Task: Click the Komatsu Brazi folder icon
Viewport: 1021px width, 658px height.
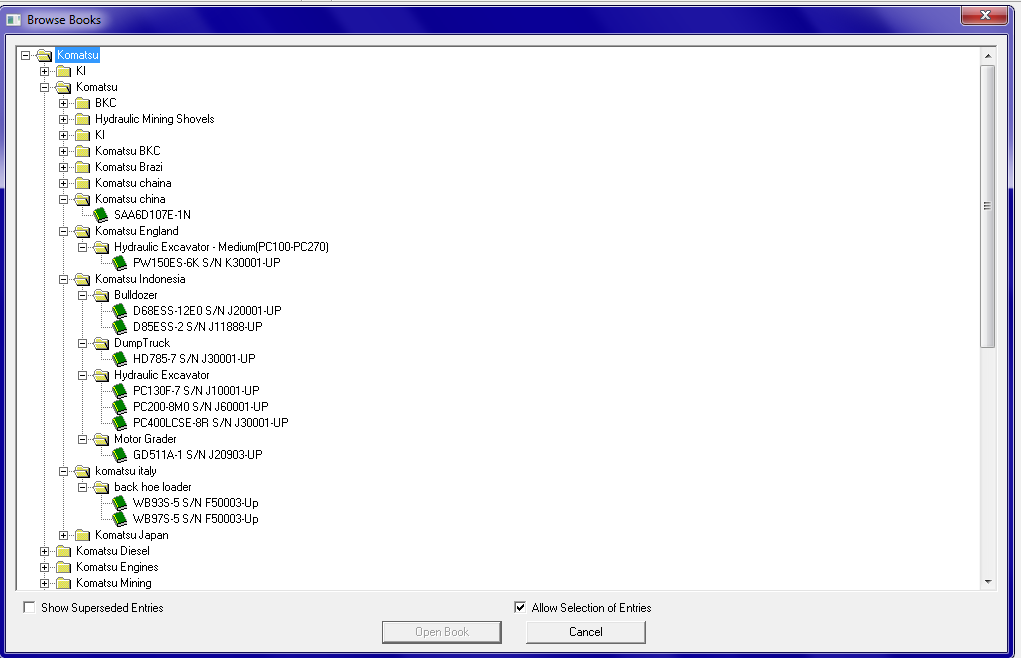Action: coord(83,167)
